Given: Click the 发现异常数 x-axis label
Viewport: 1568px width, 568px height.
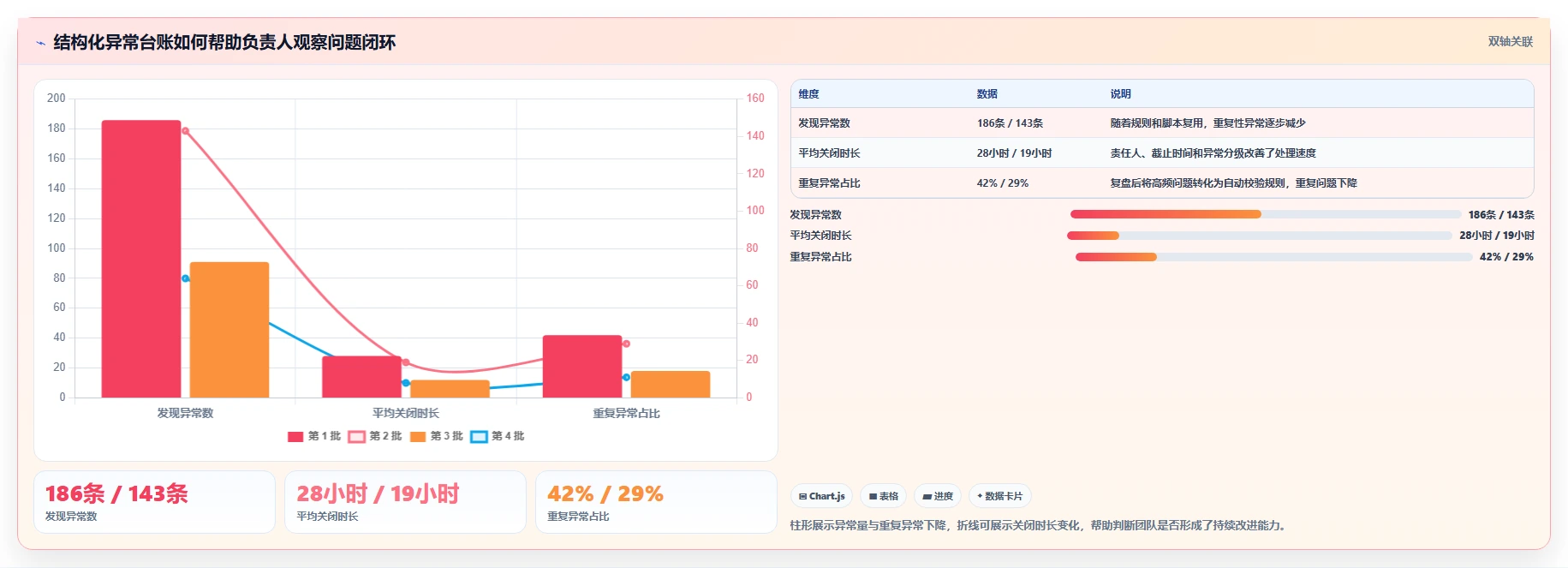Looking at the screenshot, I should click(185, 413).
